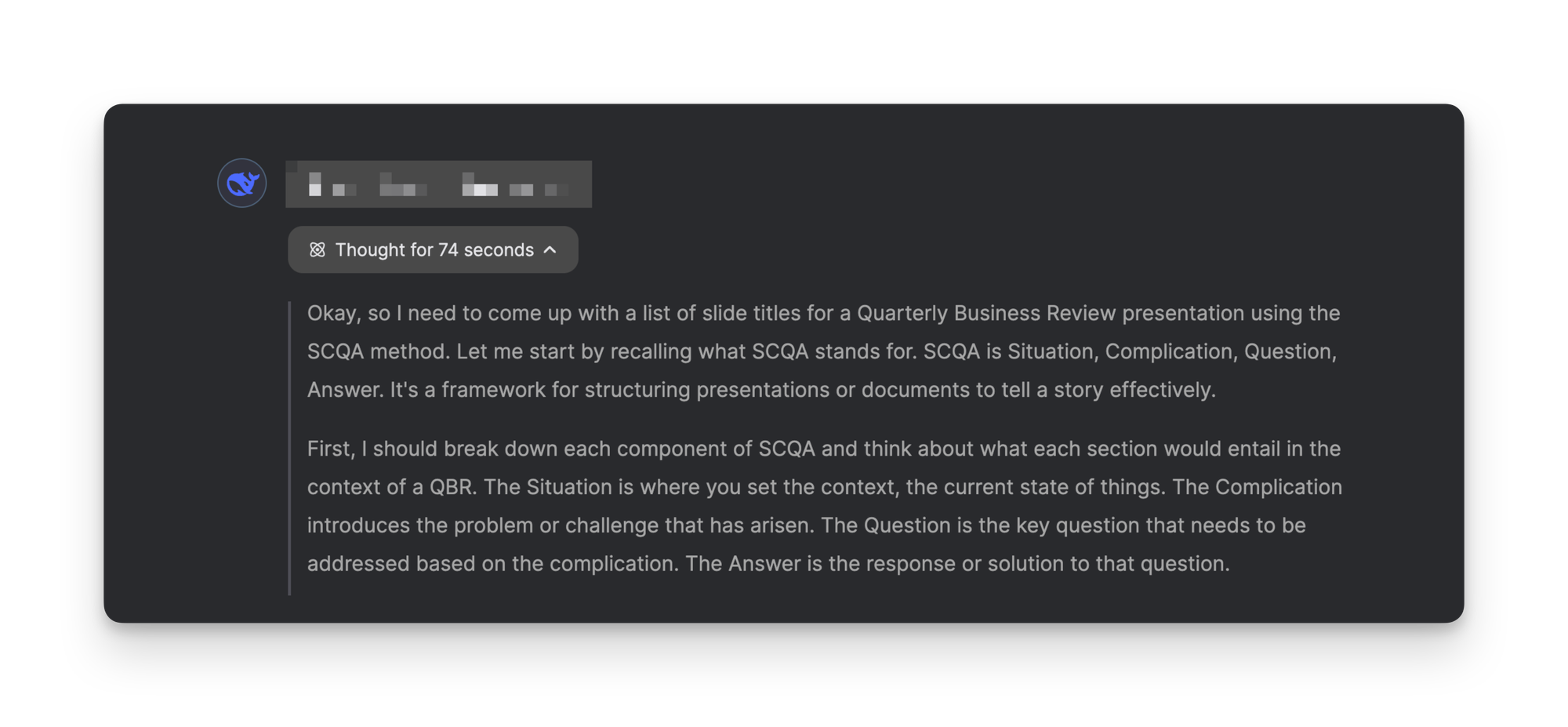Image resolution: width=1568 pixels, height=727 pixels.
Task: Collapse reasoning with the upward chevron
Action: click(550, 250)
